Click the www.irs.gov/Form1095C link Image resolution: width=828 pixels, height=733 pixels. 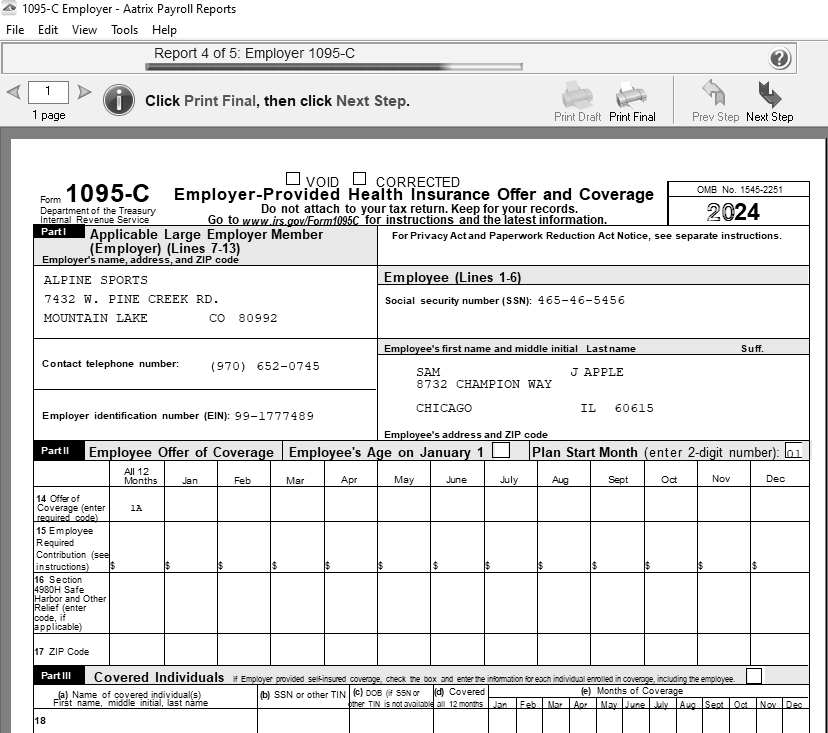[300, 220]
